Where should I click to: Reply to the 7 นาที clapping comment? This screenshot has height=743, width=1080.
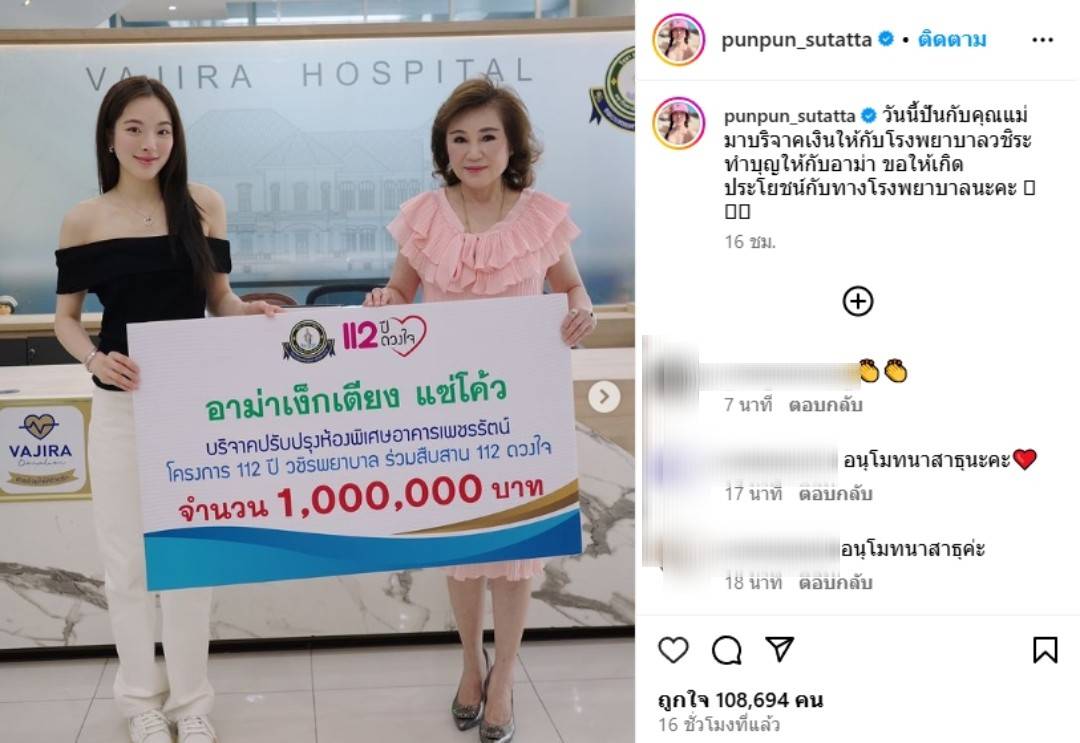pyautogui.click(x=825, y=405)
